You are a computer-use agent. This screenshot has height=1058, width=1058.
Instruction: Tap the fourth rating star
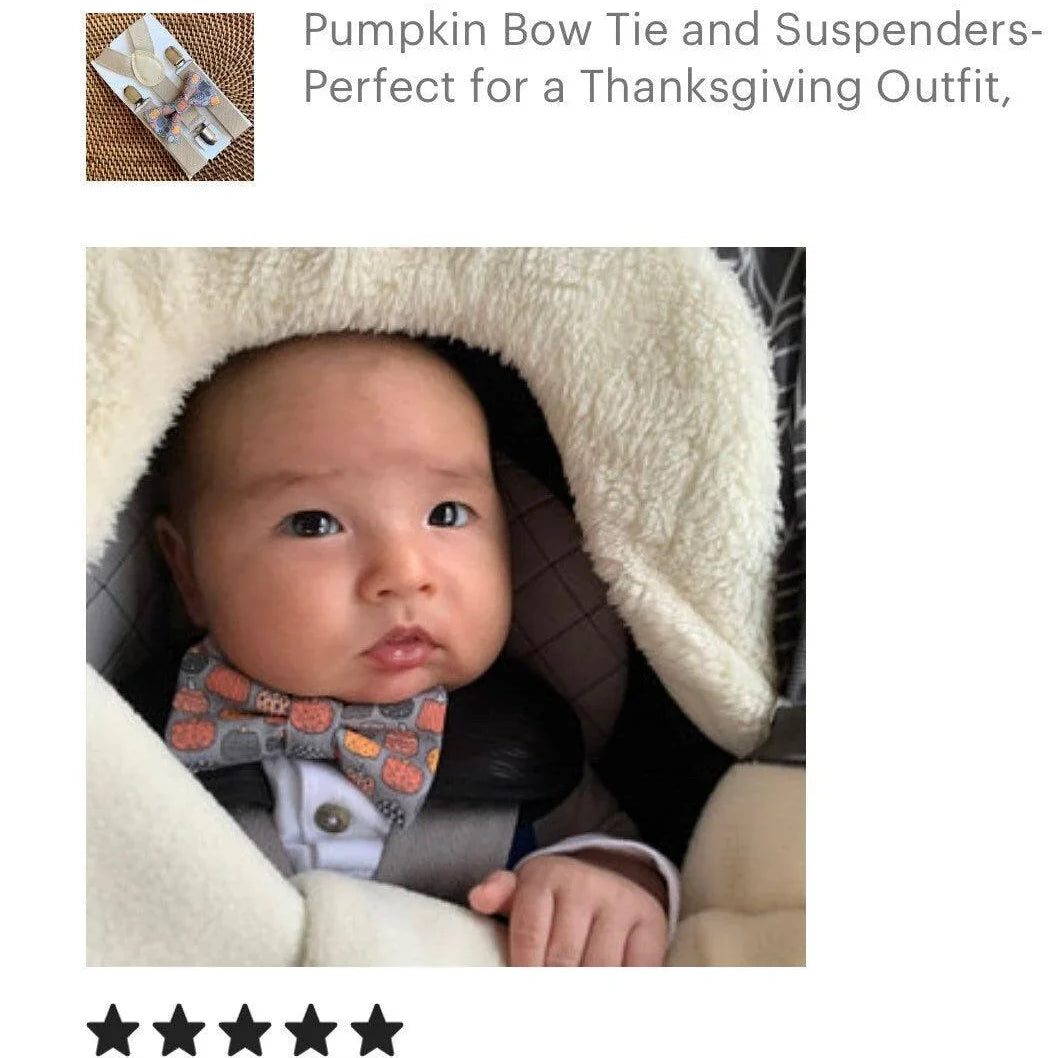point(311,1030)
